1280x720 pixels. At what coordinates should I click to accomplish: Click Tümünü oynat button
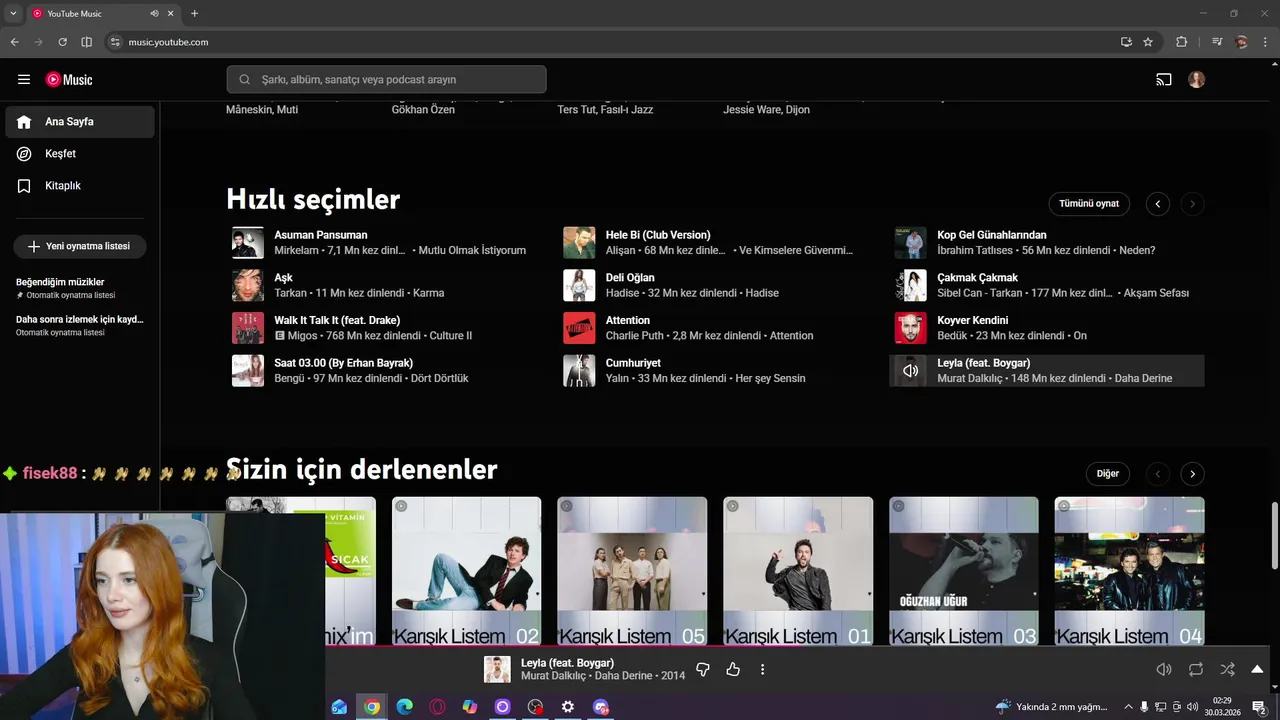pos(1089,204)
